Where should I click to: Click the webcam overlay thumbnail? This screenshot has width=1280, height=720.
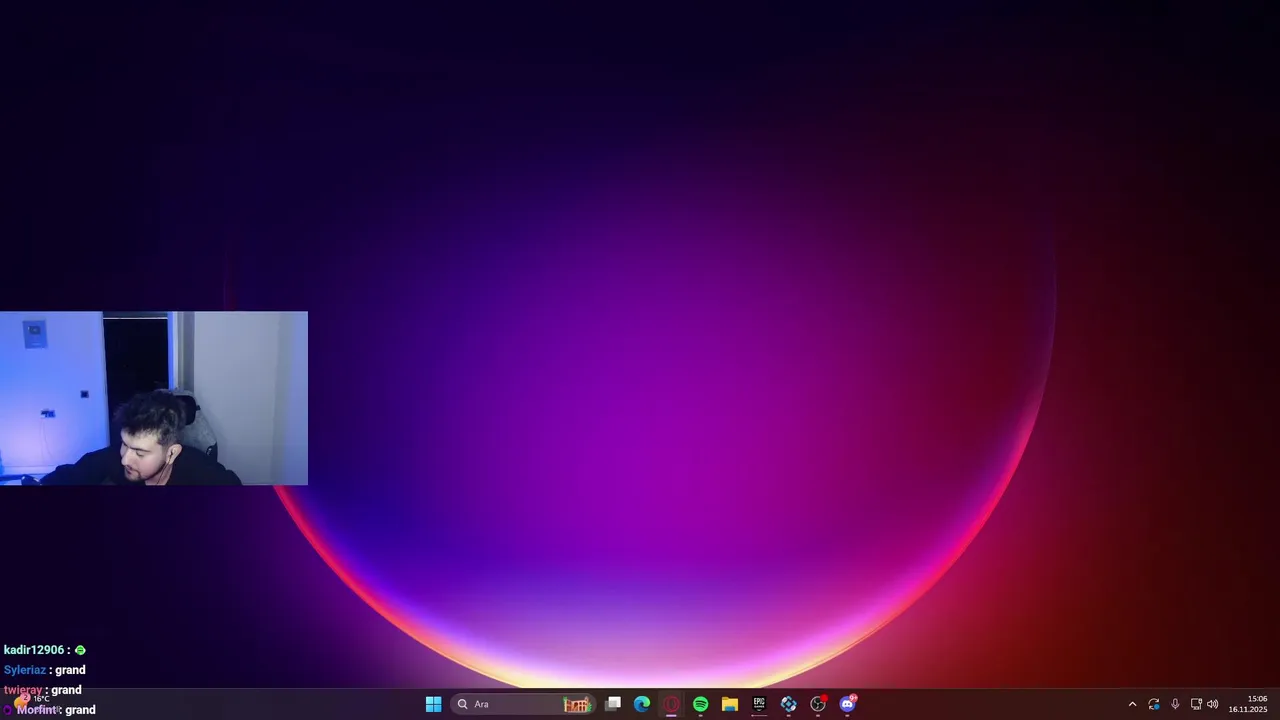[x=154, y=398]
